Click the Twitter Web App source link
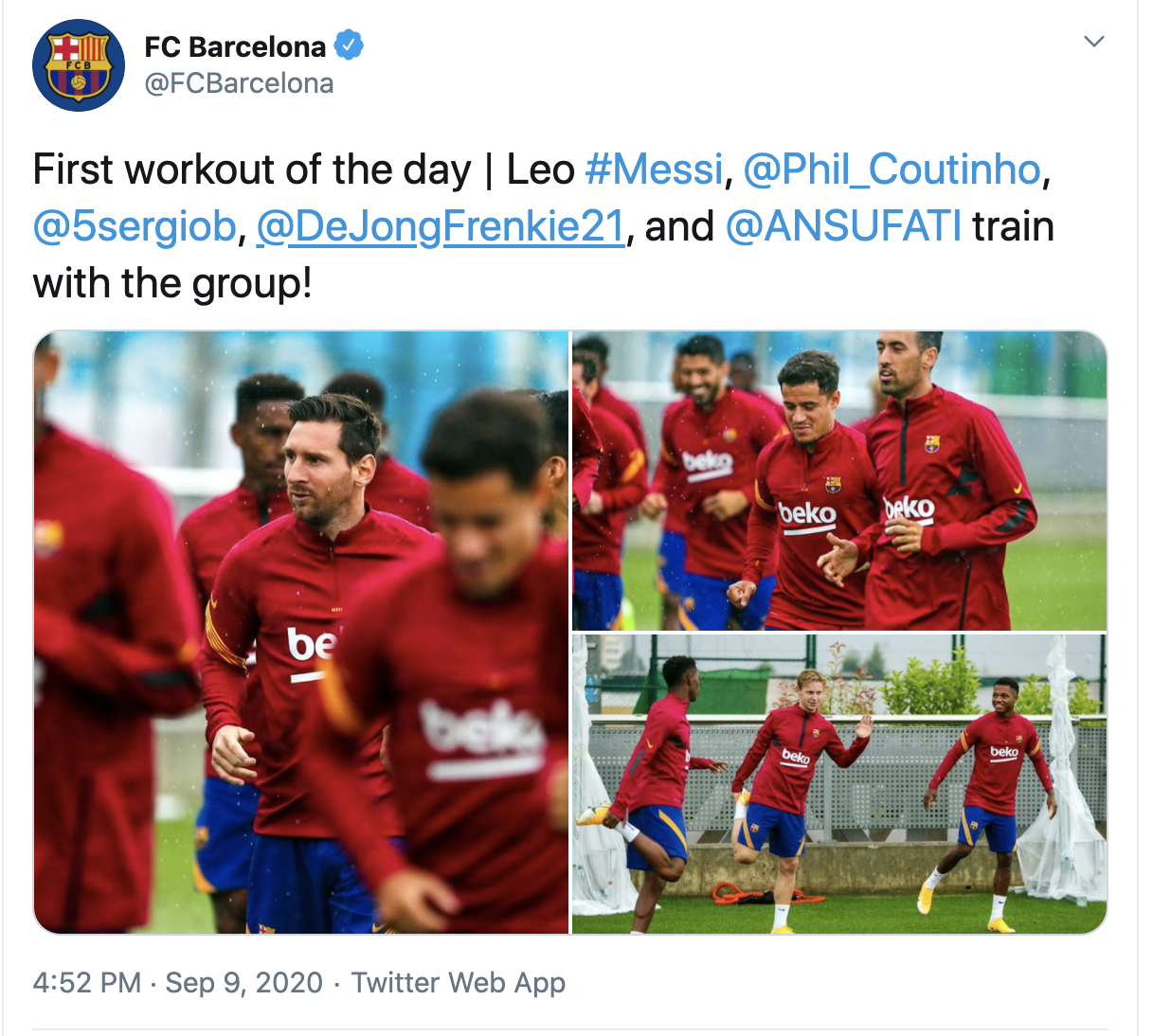 tap(459, 983)
